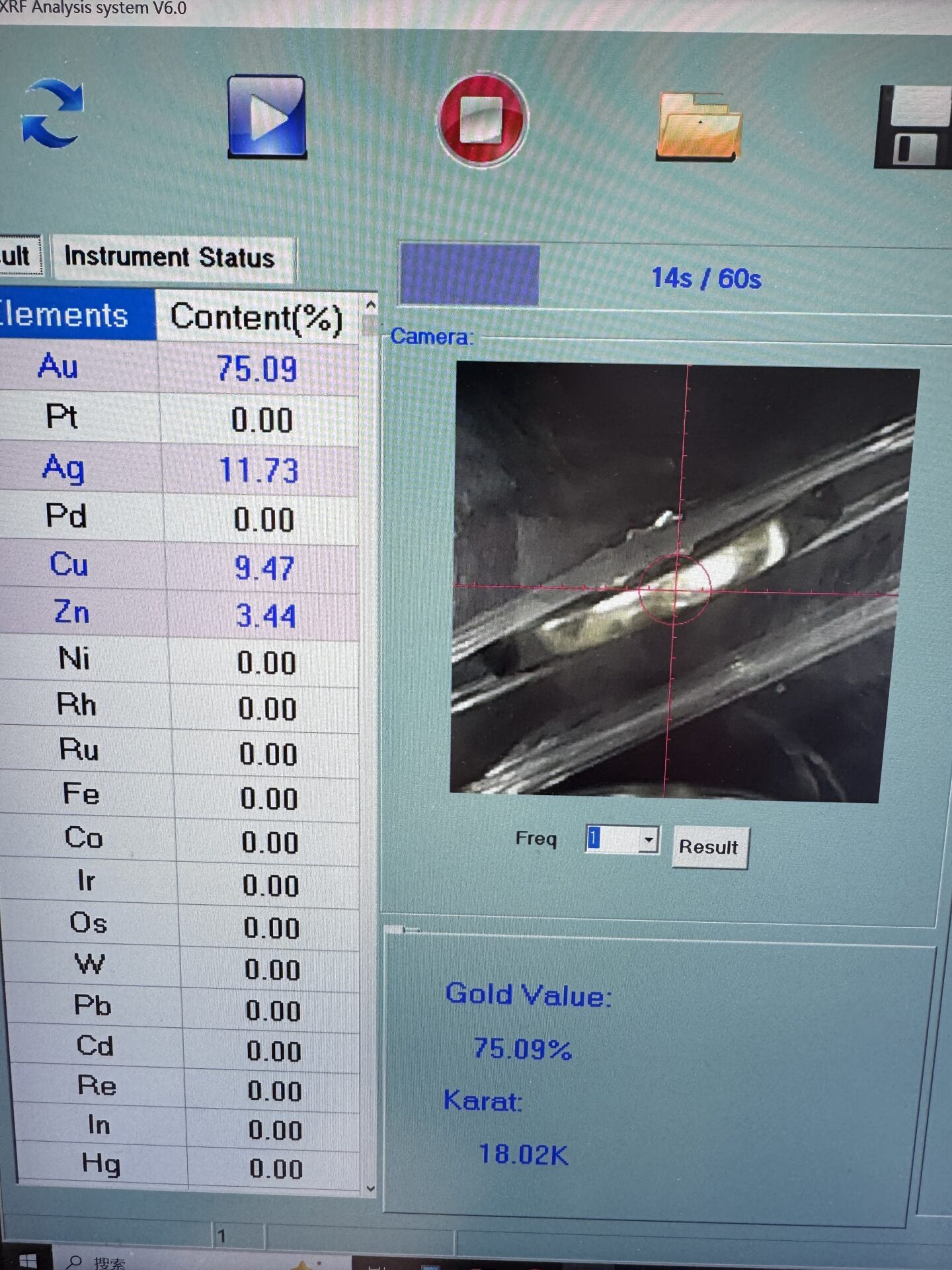Screen dimensions: 952x1270
Task: Select the Pd element row
Action: (178, 517)
